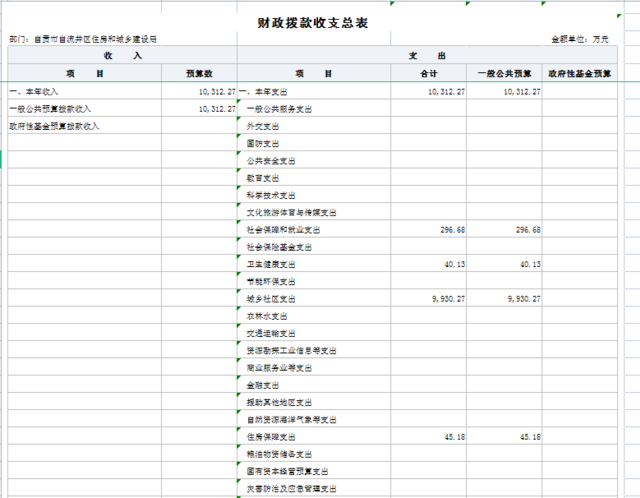Image resolution: width=640 pixels, height=498 pixels.
Task: Select the 政府性基金预算拨款收入 cell
Action: click(54, 126)
